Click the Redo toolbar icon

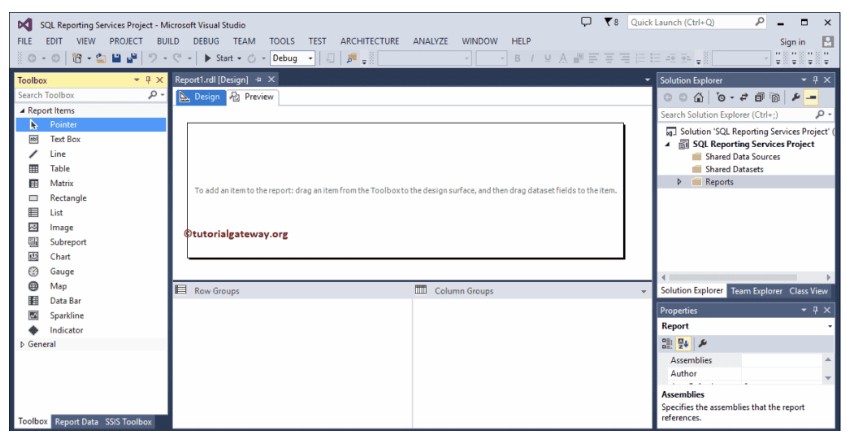[177, 58]
